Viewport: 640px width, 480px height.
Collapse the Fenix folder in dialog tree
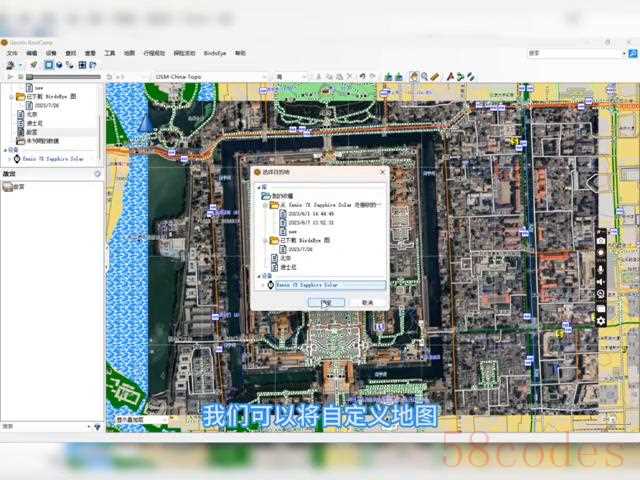266,205
